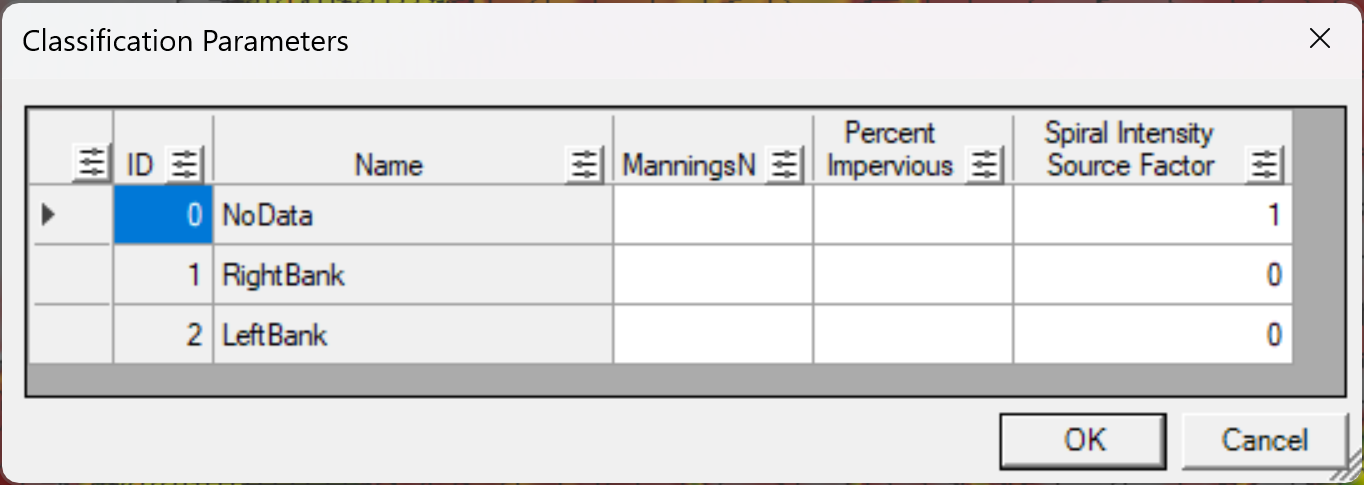
Task: Edit the ManningsN cell for RightBank
Action: [x=713, y=275]
